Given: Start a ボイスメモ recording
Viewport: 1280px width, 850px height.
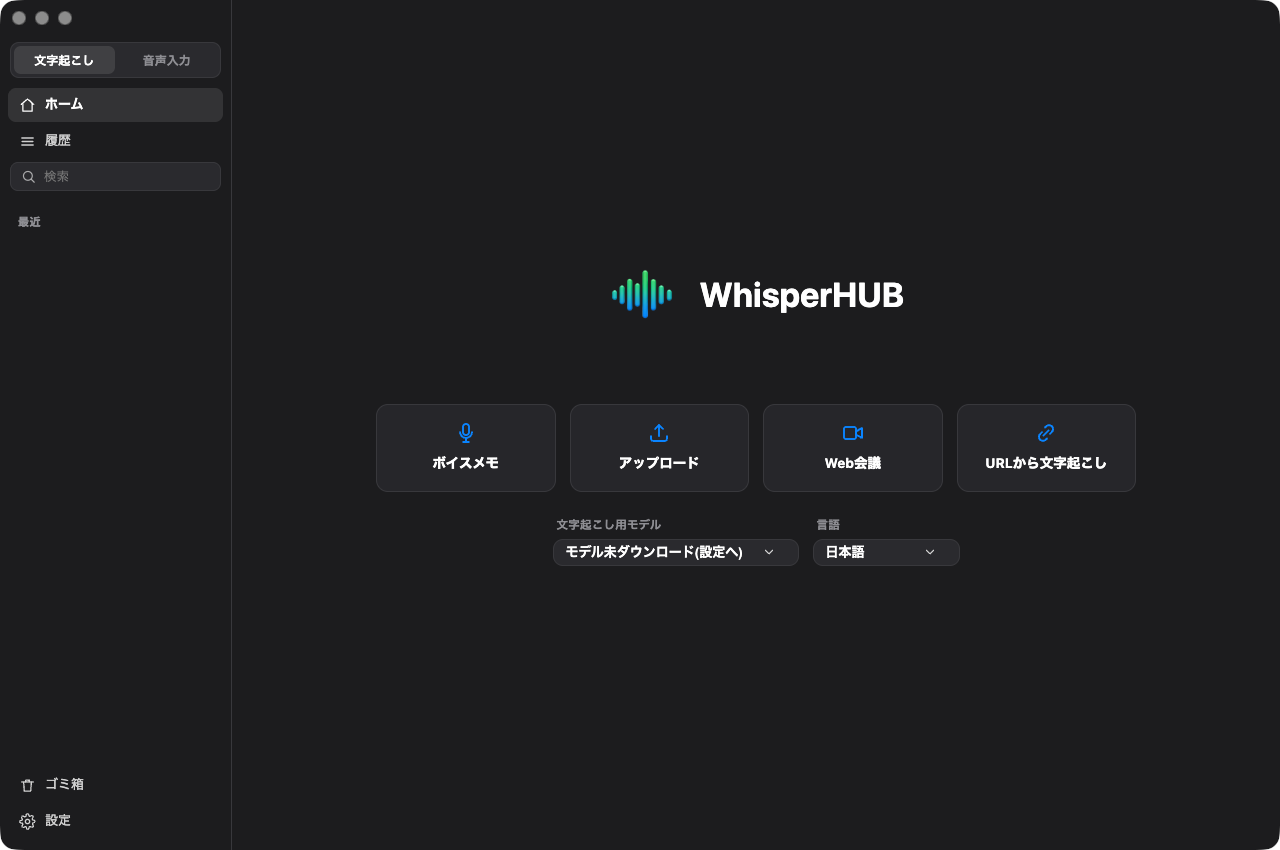Looking at the screenshot, I should [x=466, y=448].
